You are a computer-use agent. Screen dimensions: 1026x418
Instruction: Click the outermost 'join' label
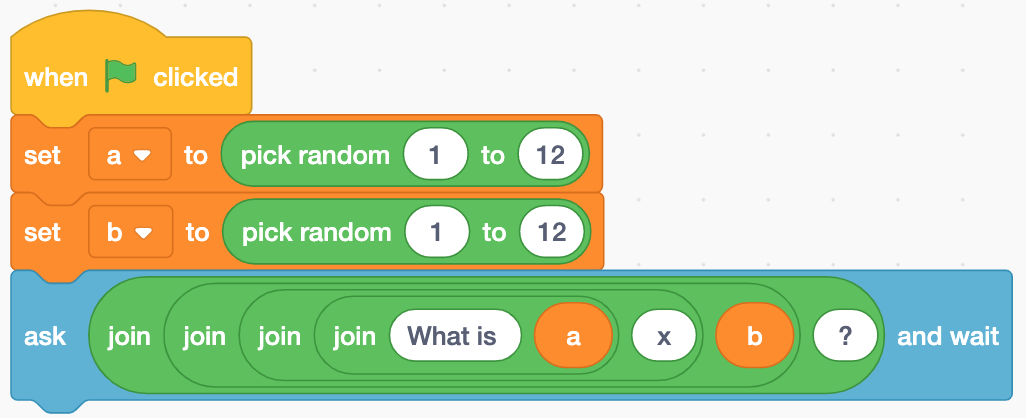point(129,336)
